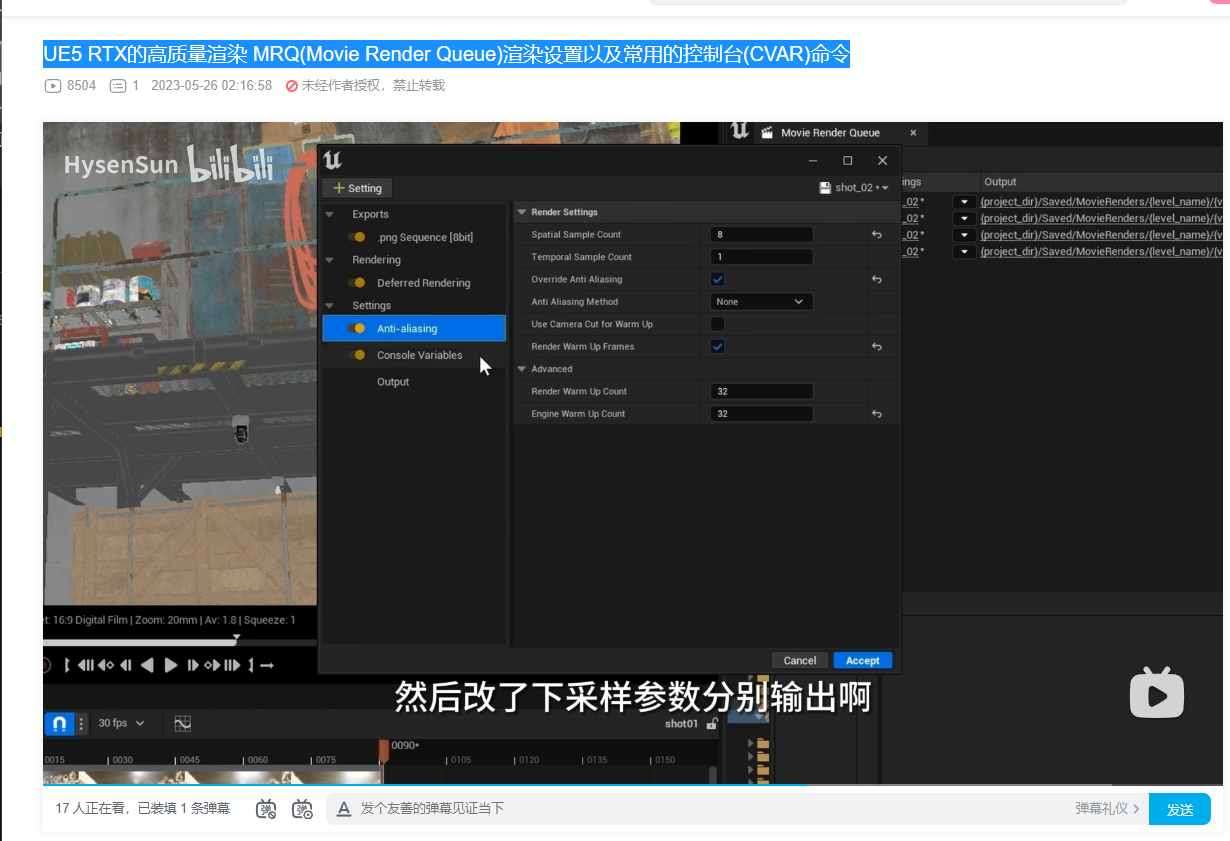Click the reverse play arrow in the transport
This screenshot has height=841, width=1230.
click(147, 665)
